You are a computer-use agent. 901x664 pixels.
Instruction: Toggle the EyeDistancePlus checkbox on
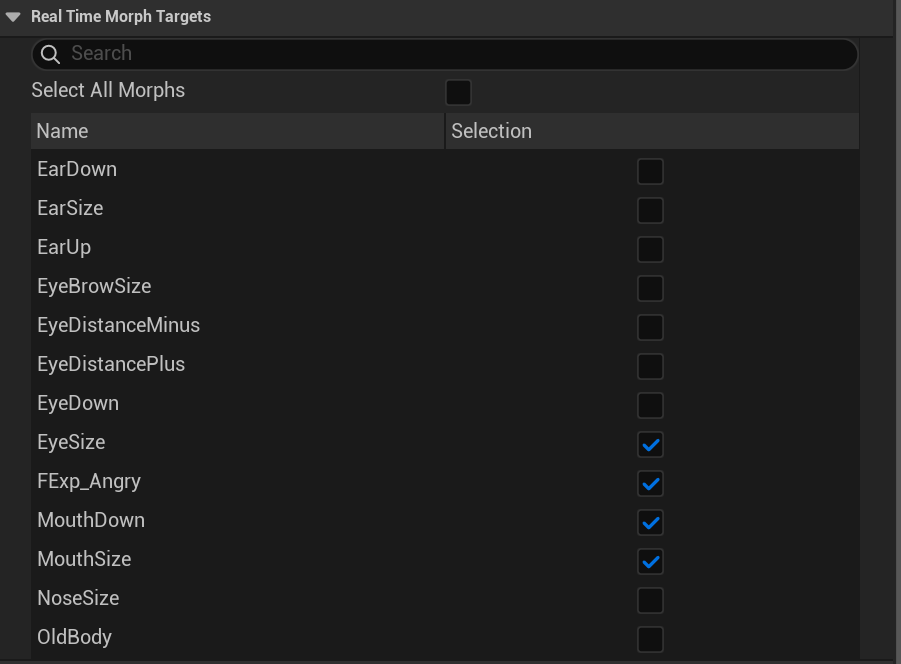point(650,366)
